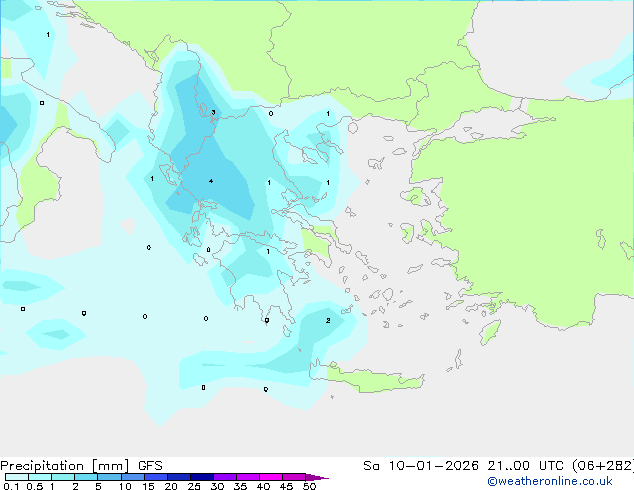The height and width of the screenshot is (490, 634).
Task: Click the 0.5–1 mm legend color swatch
Action: (40, 477)
